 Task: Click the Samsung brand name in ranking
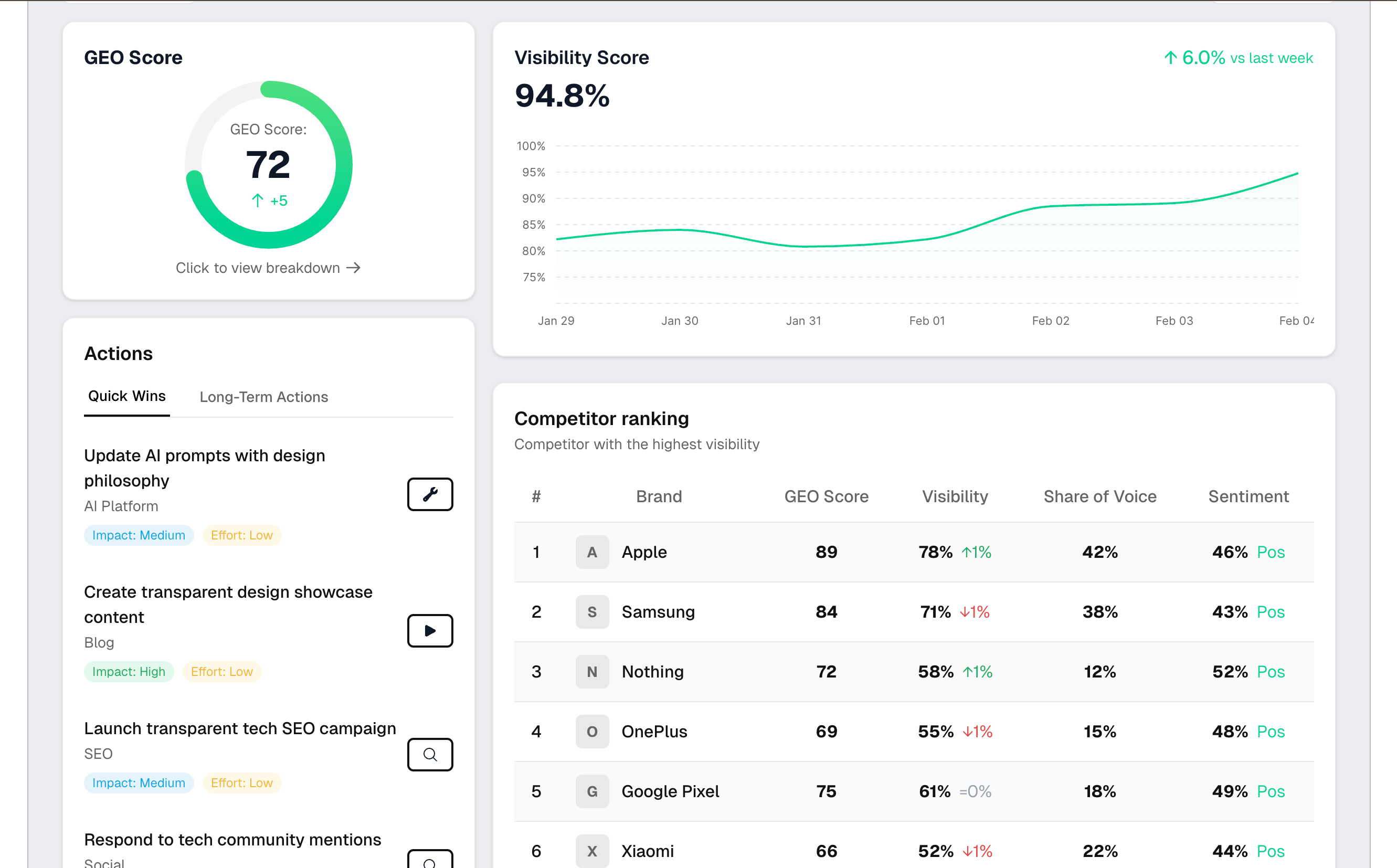click(658, 611)
